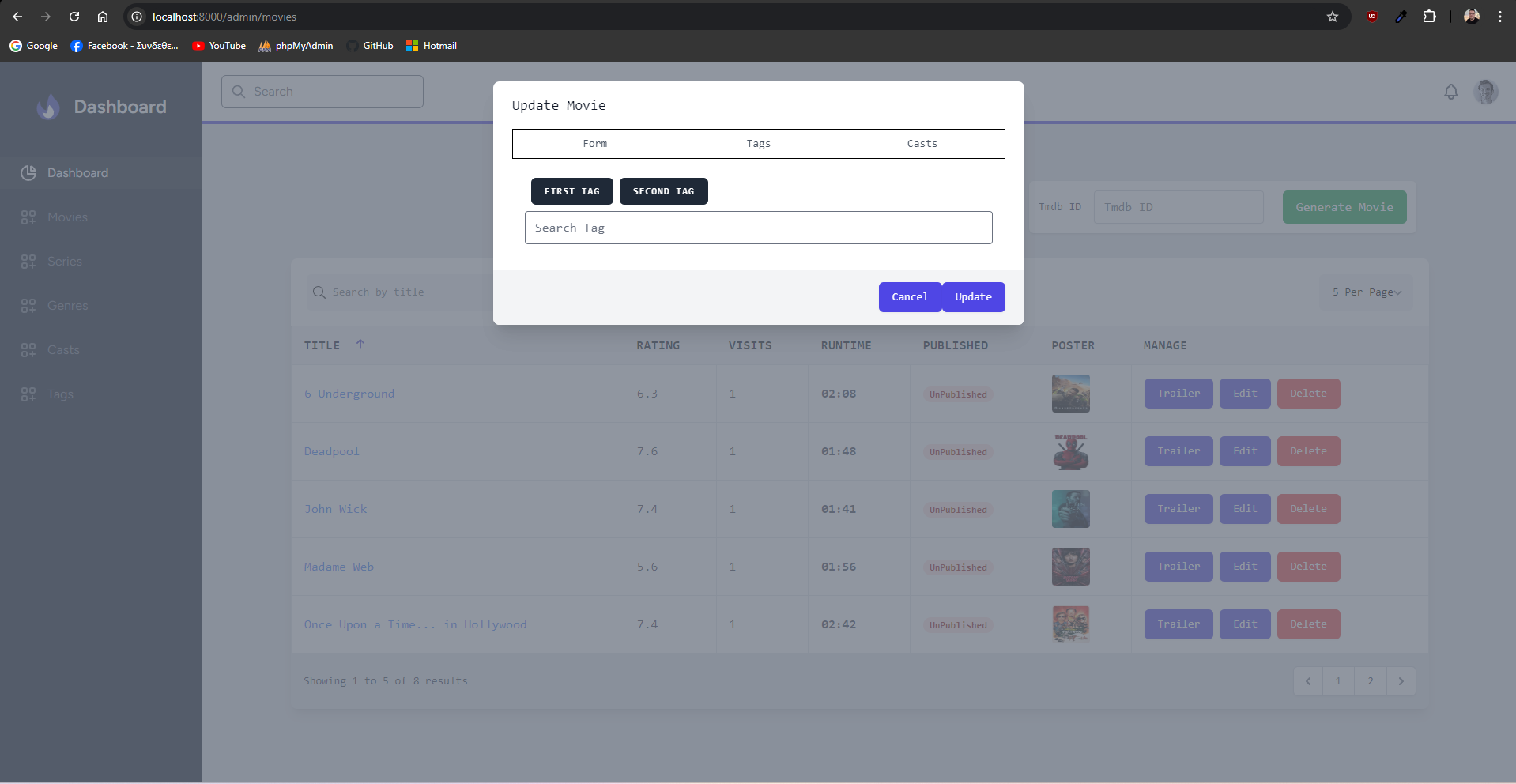Open browser extensions puzzle icon

tap(1429, 17)
